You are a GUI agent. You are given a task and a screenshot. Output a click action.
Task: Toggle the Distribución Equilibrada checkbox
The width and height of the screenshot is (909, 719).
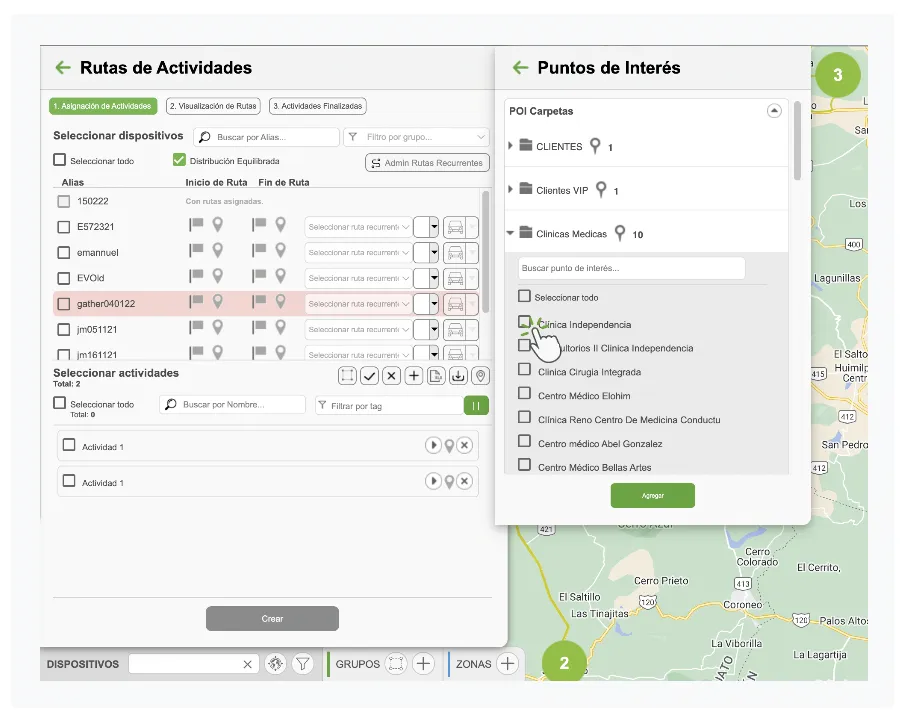[x=179, y=159]
